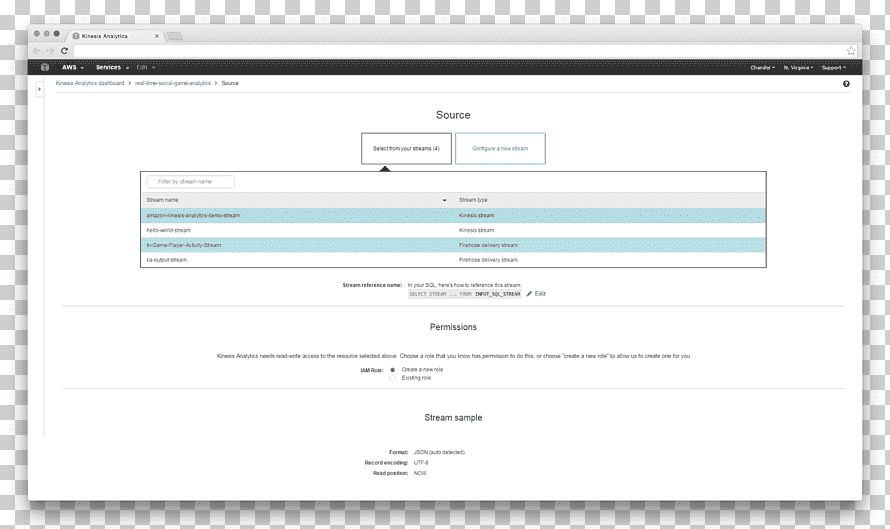Open a new browser tab
890x529 pixels.
click(175, 36)
